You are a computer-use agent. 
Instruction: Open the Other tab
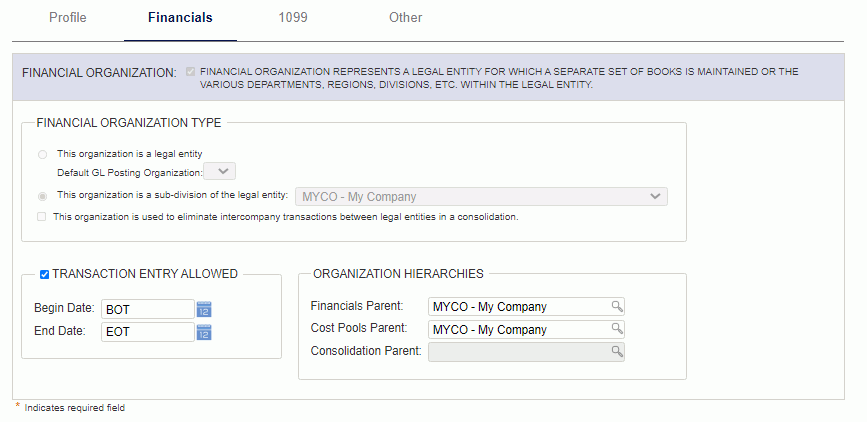coord(405,17)
